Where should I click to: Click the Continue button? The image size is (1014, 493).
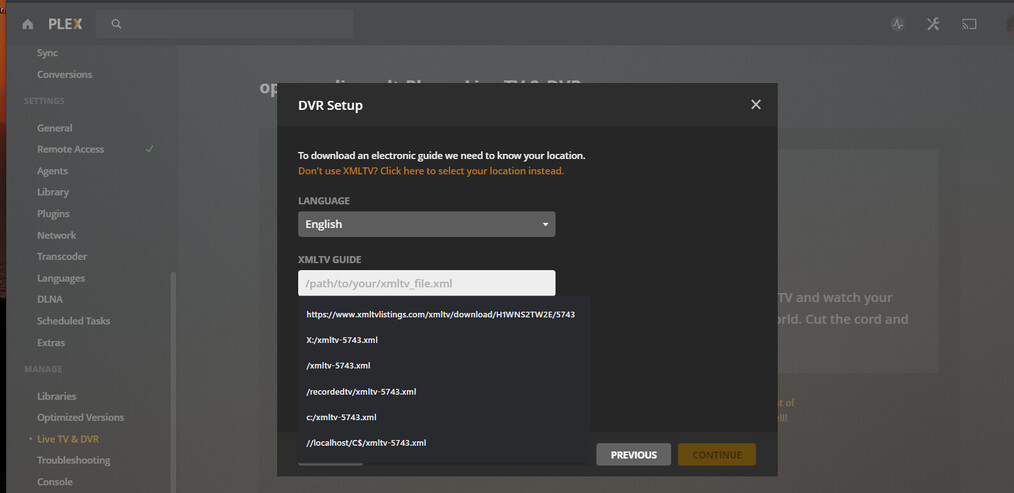[717, 455]
